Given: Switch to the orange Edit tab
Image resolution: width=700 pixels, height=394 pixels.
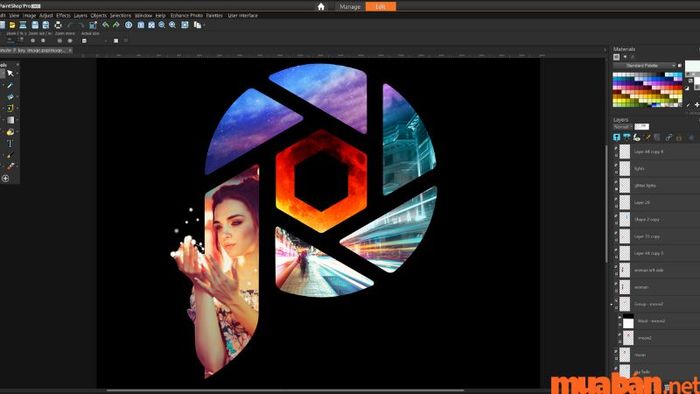Looking at the screenshot, I should (381, 6).
